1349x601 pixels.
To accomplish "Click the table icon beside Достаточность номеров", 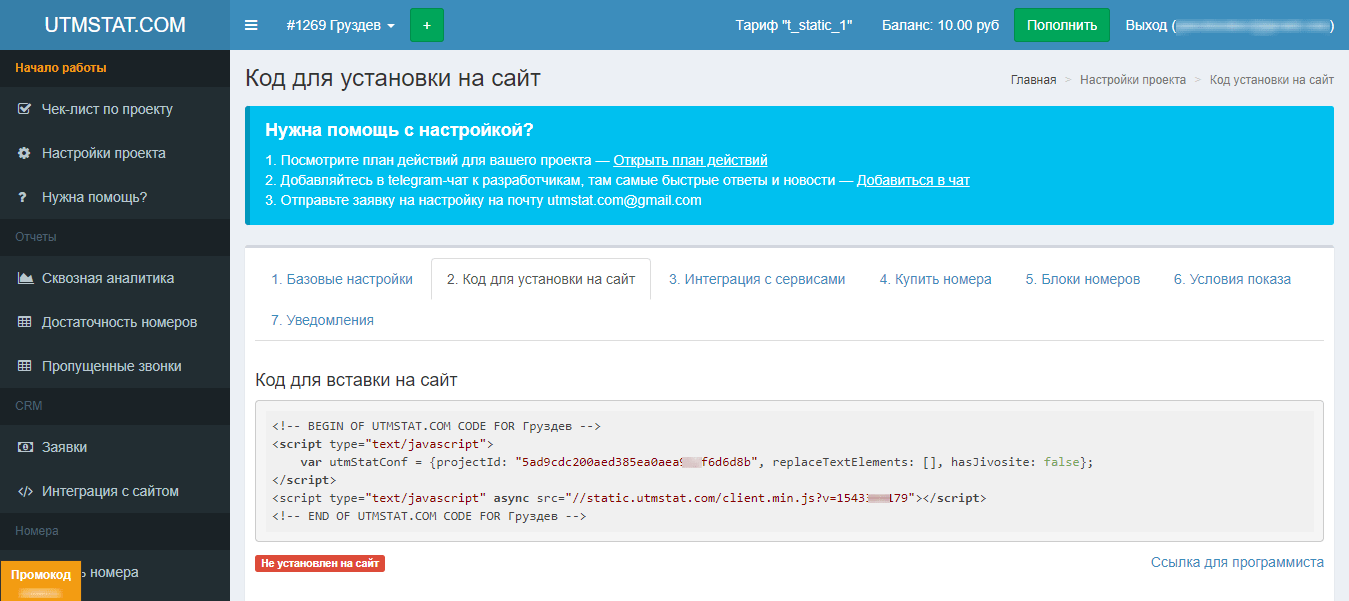I will pos(25,322).
